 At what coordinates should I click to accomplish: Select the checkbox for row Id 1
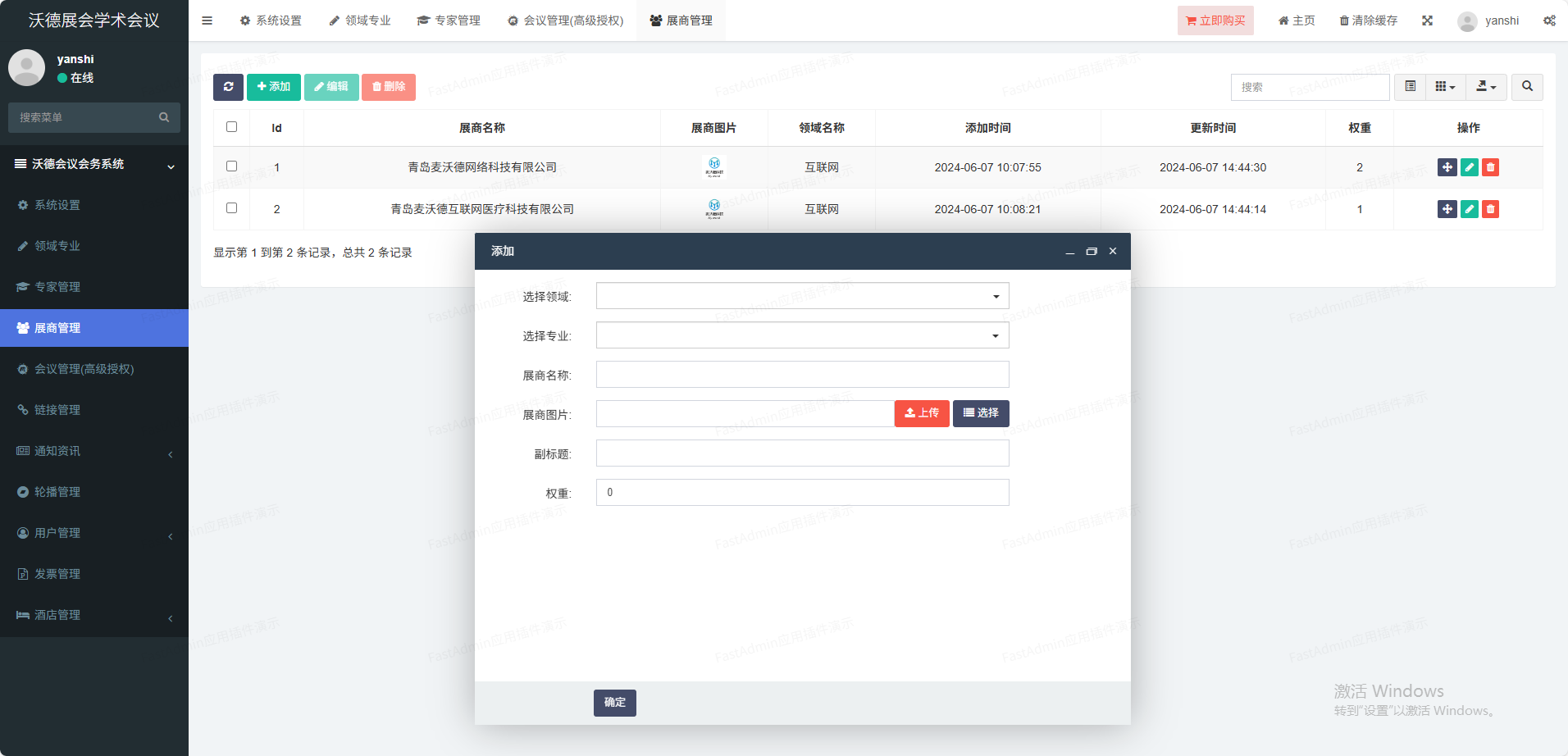pos(231,166)
